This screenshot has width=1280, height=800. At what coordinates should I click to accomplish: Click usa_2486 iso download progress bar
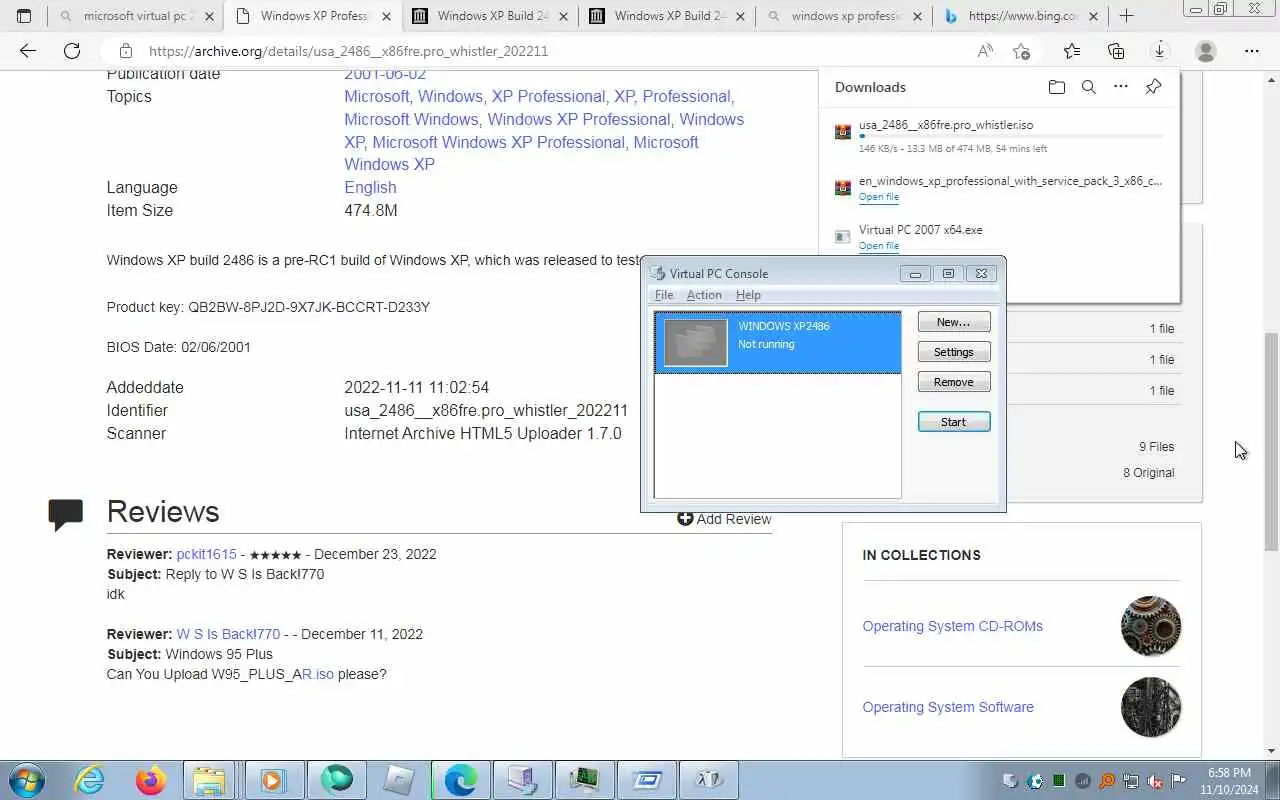click(1011, 135)
